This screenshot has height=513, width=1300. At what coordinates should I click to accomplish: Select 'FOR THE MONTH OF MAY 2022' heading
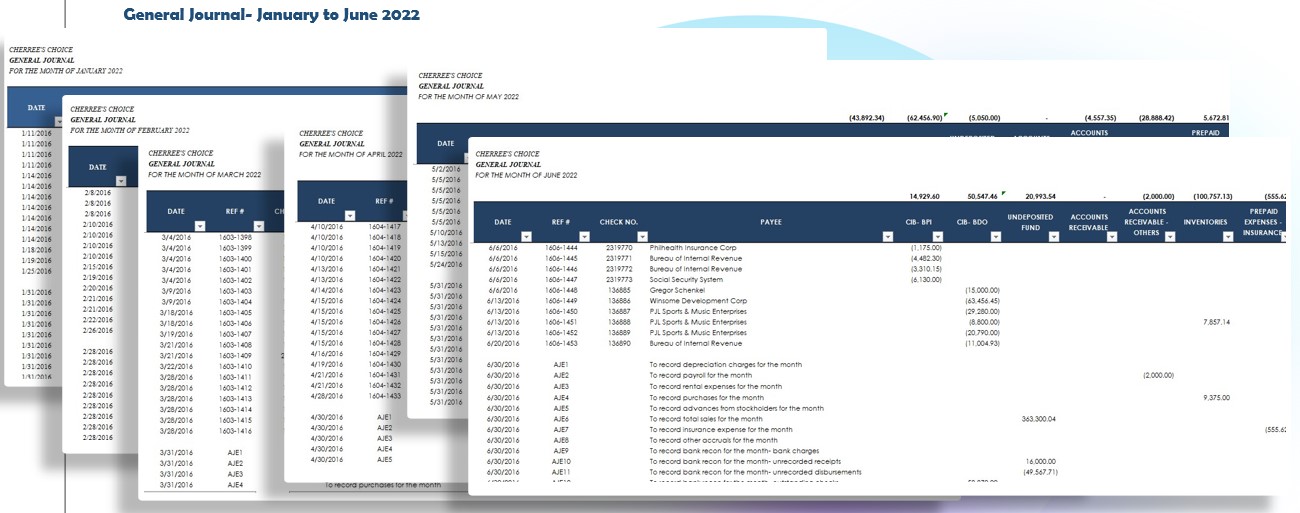point(468,96)
